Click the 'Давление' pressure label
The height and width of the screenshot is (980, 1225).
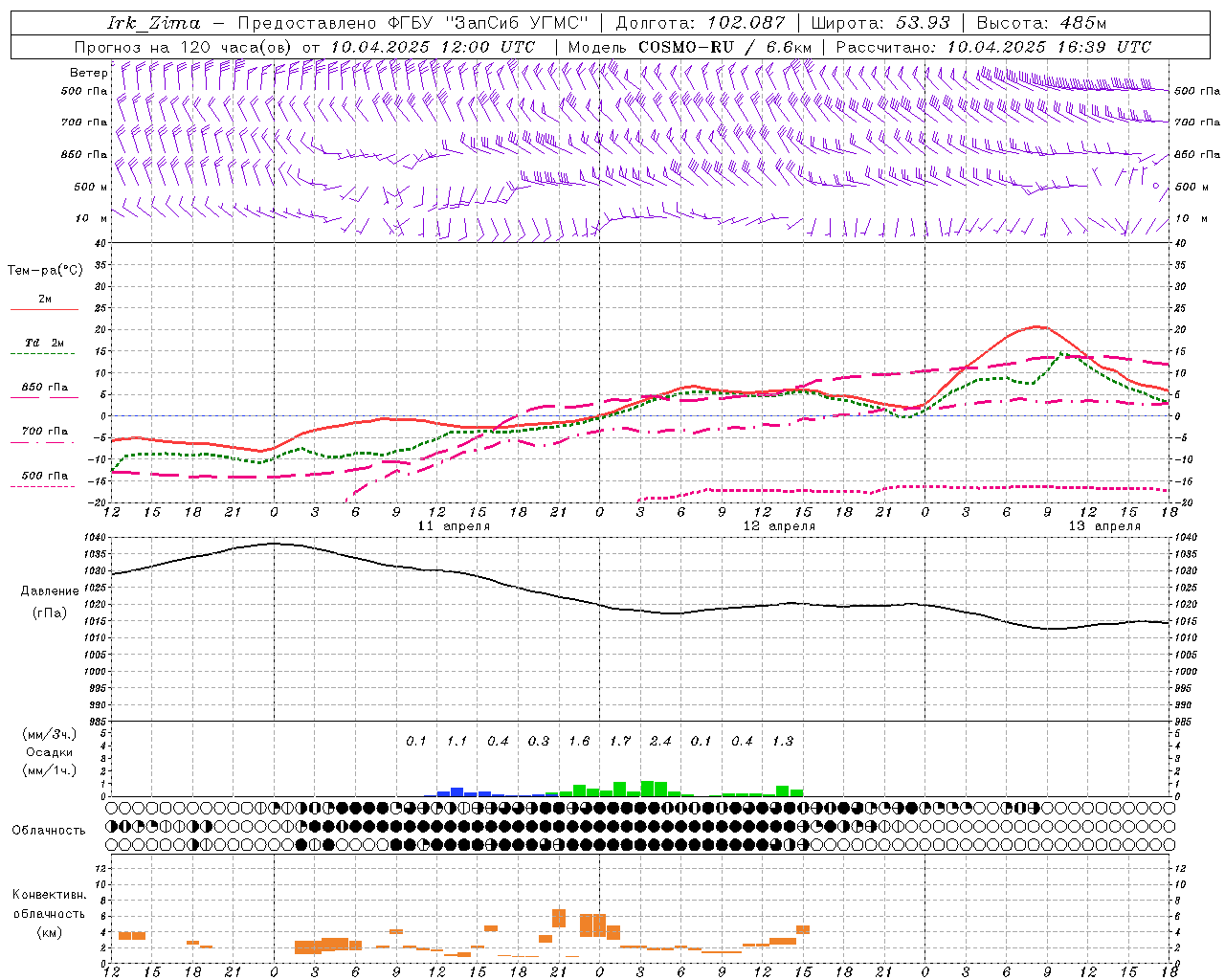click(50, 590)
